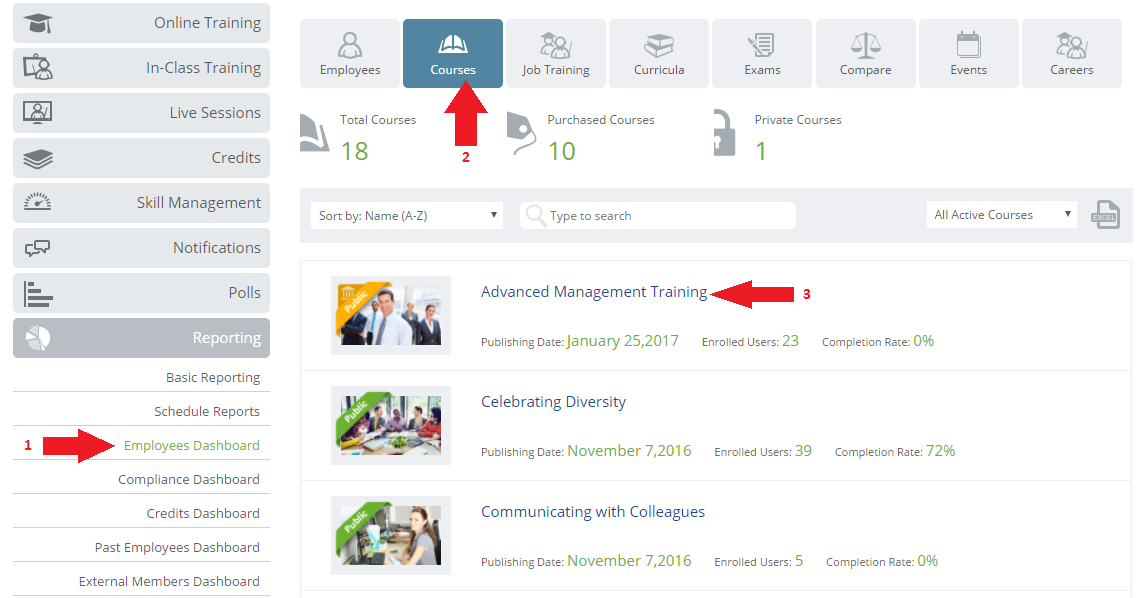The image size is (1148, 598).
Task: Click the speech bubbles Notifications icon
Action: click(x=37, y=248)
